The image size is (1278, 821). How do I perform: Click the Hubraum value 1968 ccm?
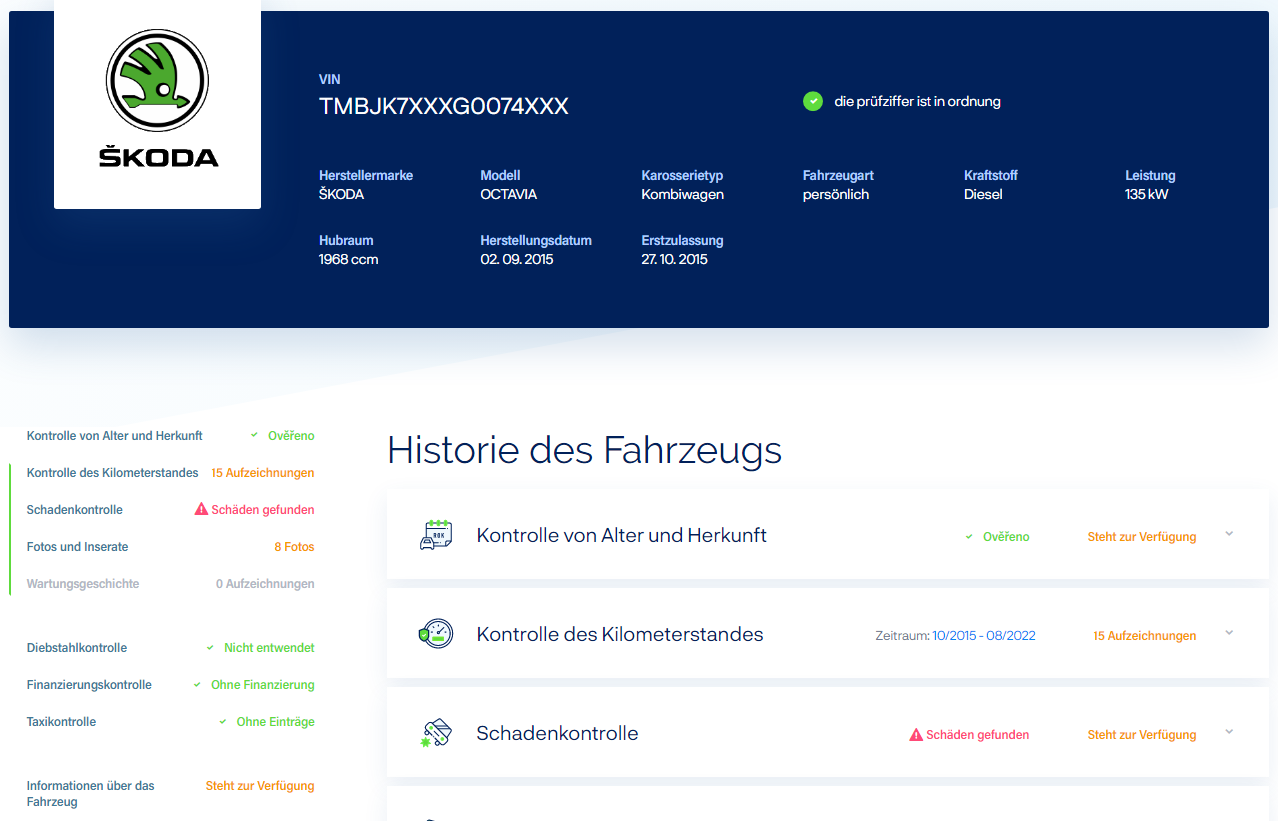349,260
